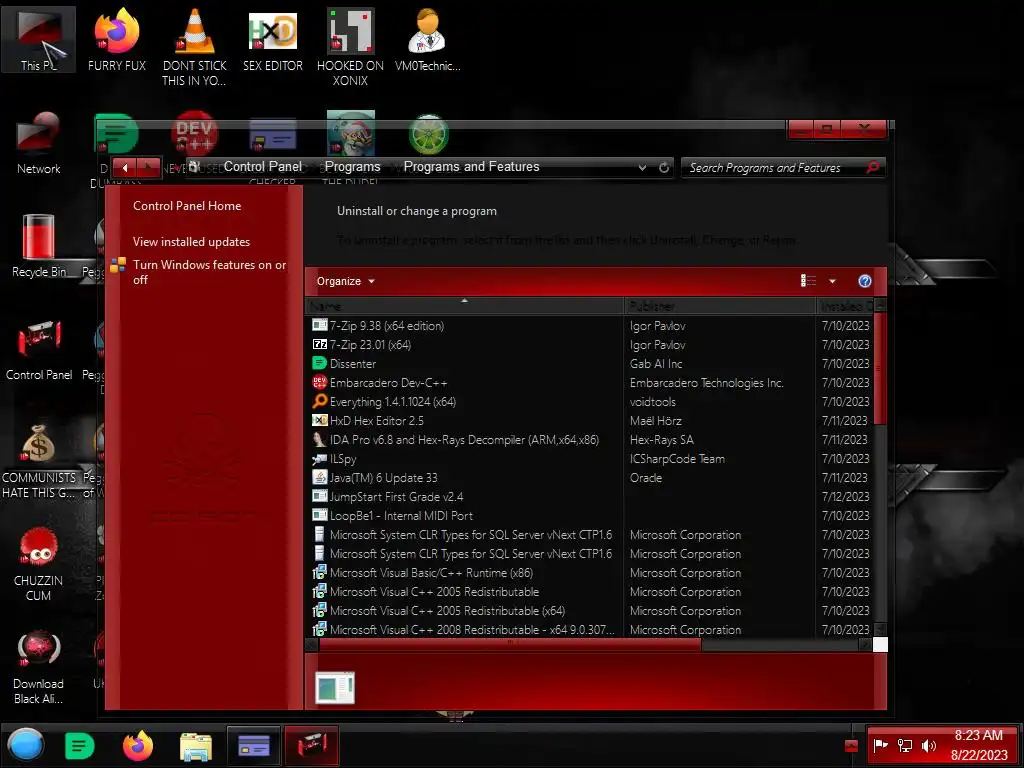1024x768 pixels.
Task: Open the HOOKED ON XONIX desktop icon
Action: point(351,46)
